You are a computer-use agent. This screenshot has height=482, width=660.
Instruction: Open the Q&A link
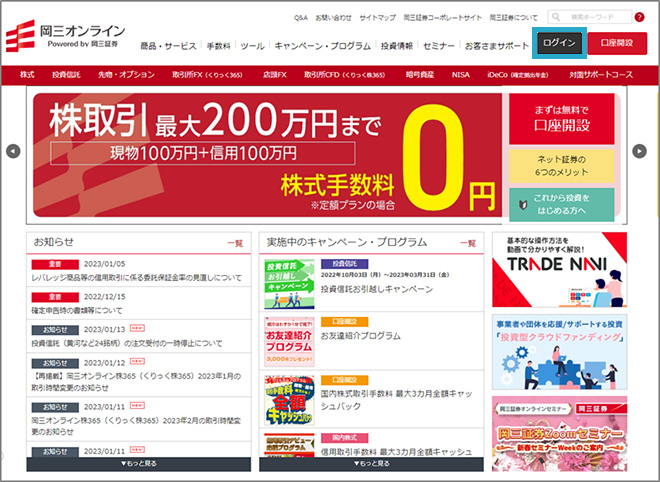tap(301, 18)
